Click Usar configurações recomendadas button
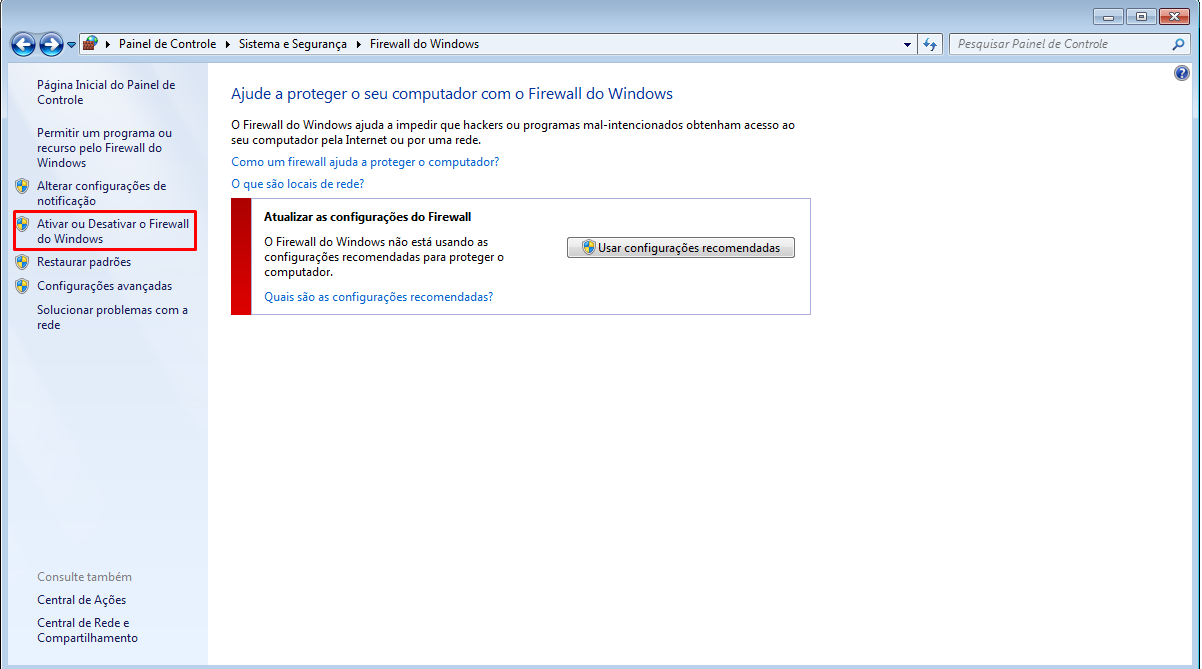Viewport: 1202px width, 669px height. [x=681, y=247]
